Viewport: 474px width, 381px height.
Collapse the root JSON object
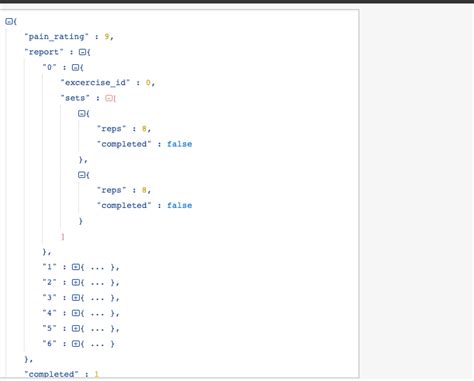click(9, 22)
